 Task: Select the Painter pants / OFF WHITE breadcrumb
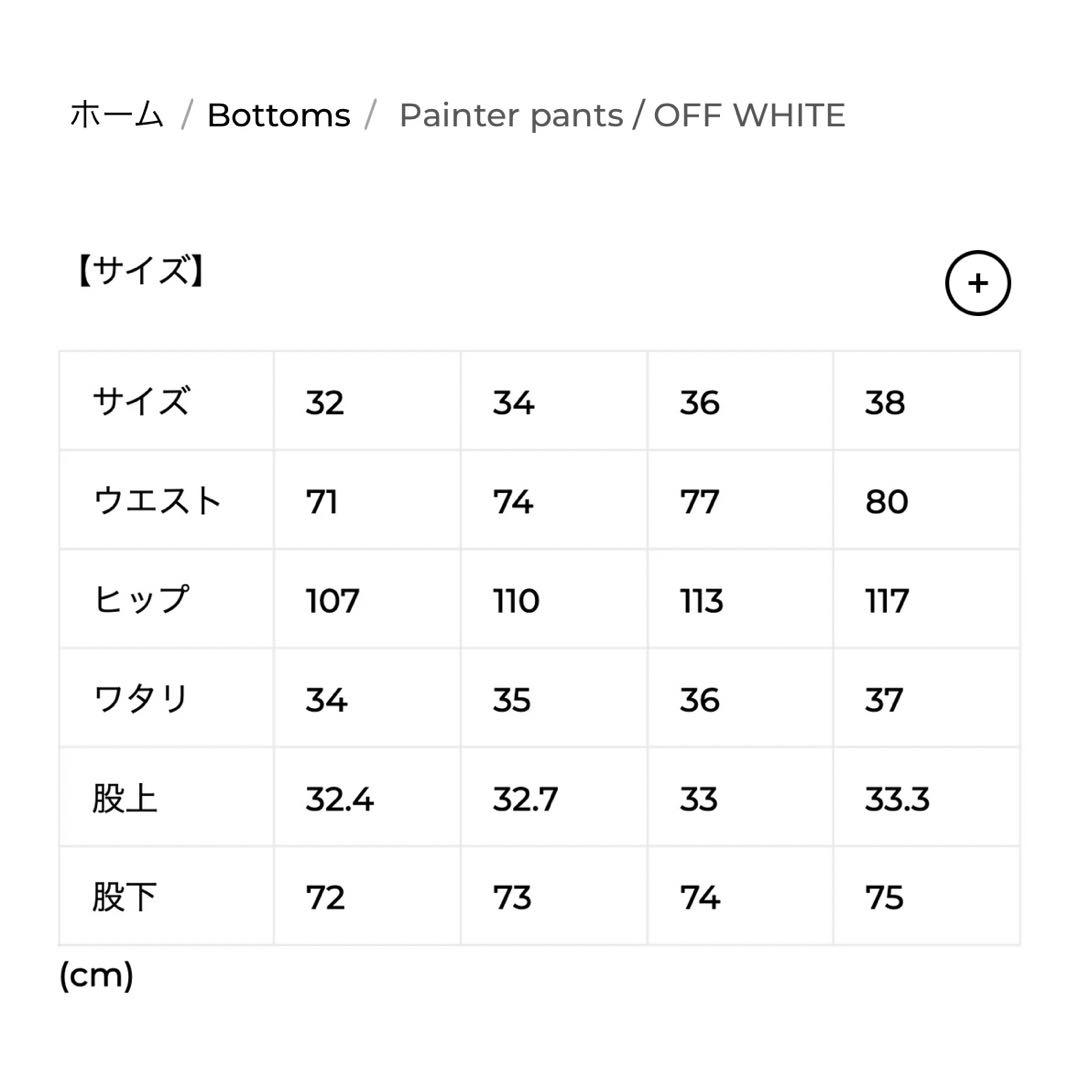tap(622, 114)
